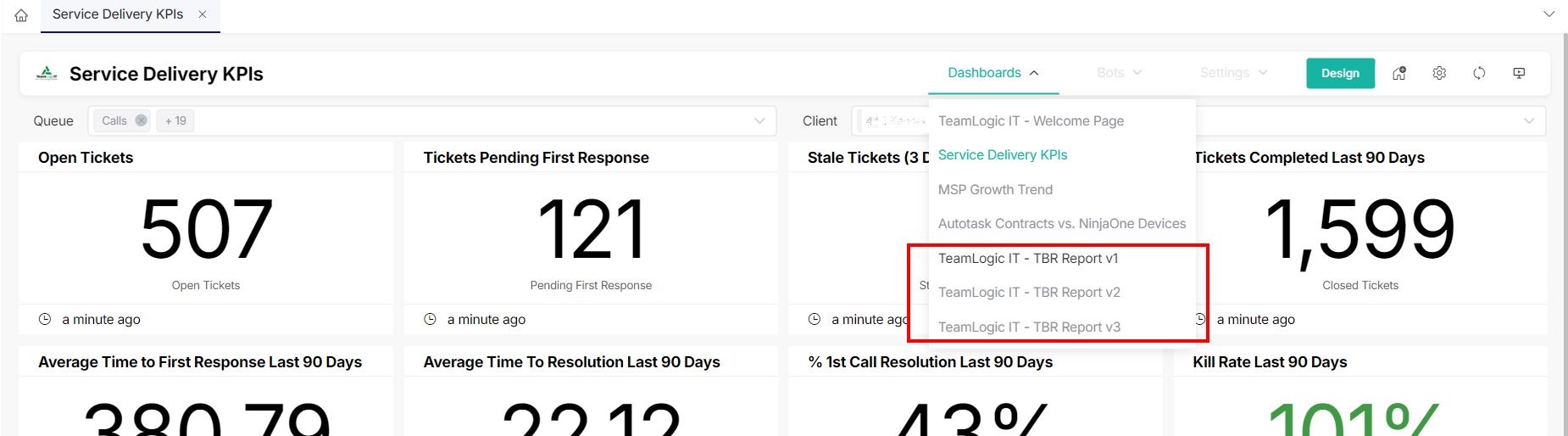Select MSP Growth Trend dashboard
1568x436 pixels.
click(995, 190)
